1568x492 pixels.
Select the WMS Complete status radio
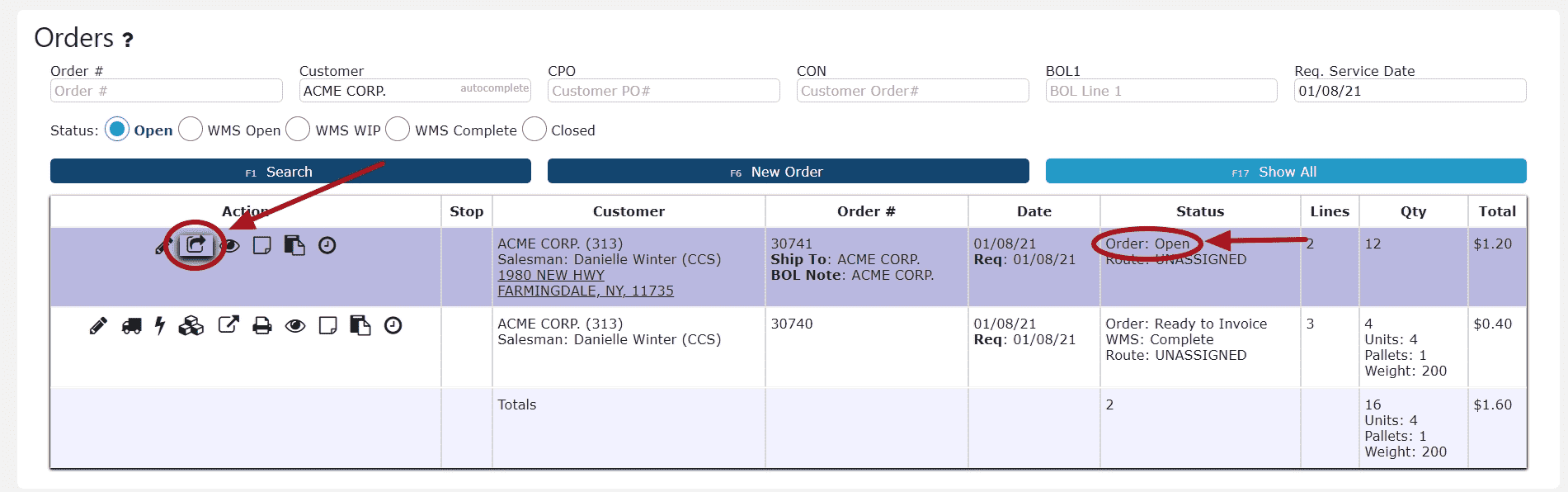398,129
